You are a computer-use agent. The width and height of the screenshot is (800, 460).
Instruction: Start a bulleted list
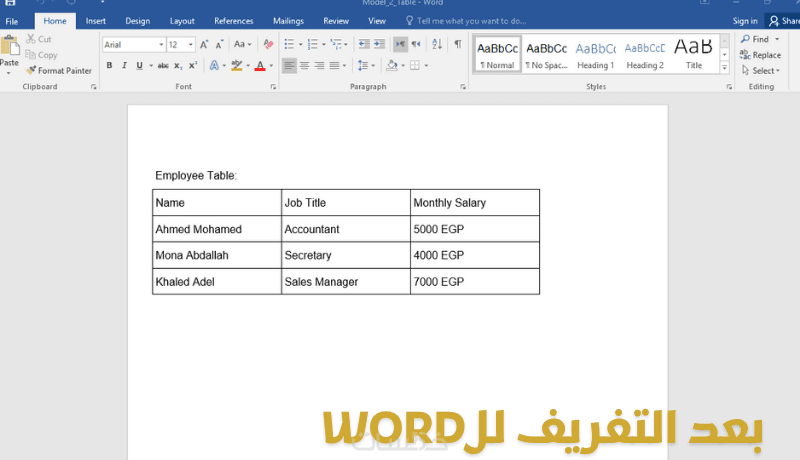point(289,44)
